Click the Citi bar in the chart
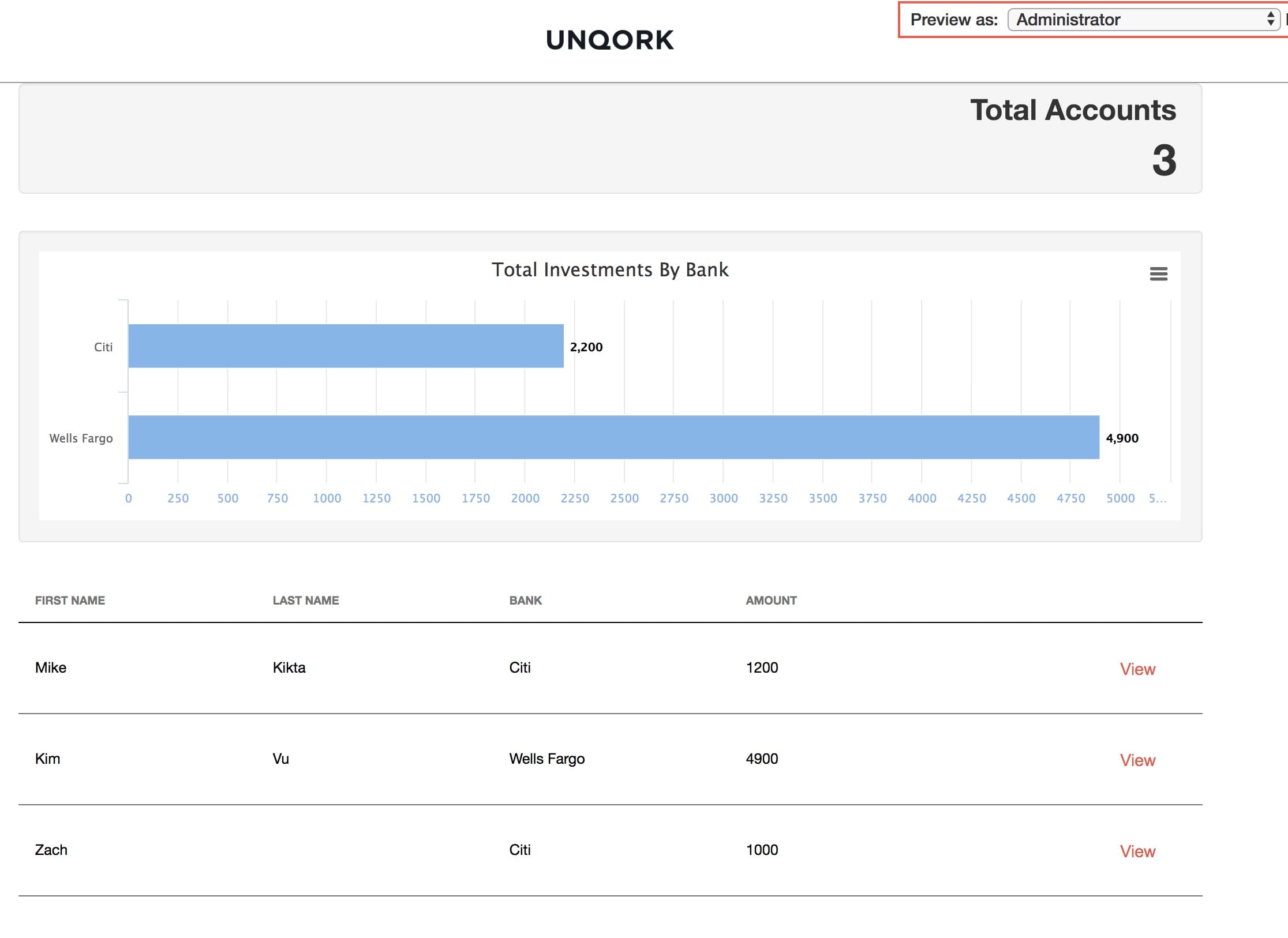The width and height of the screenshot is (1288, 938). [x=346, y=346]
